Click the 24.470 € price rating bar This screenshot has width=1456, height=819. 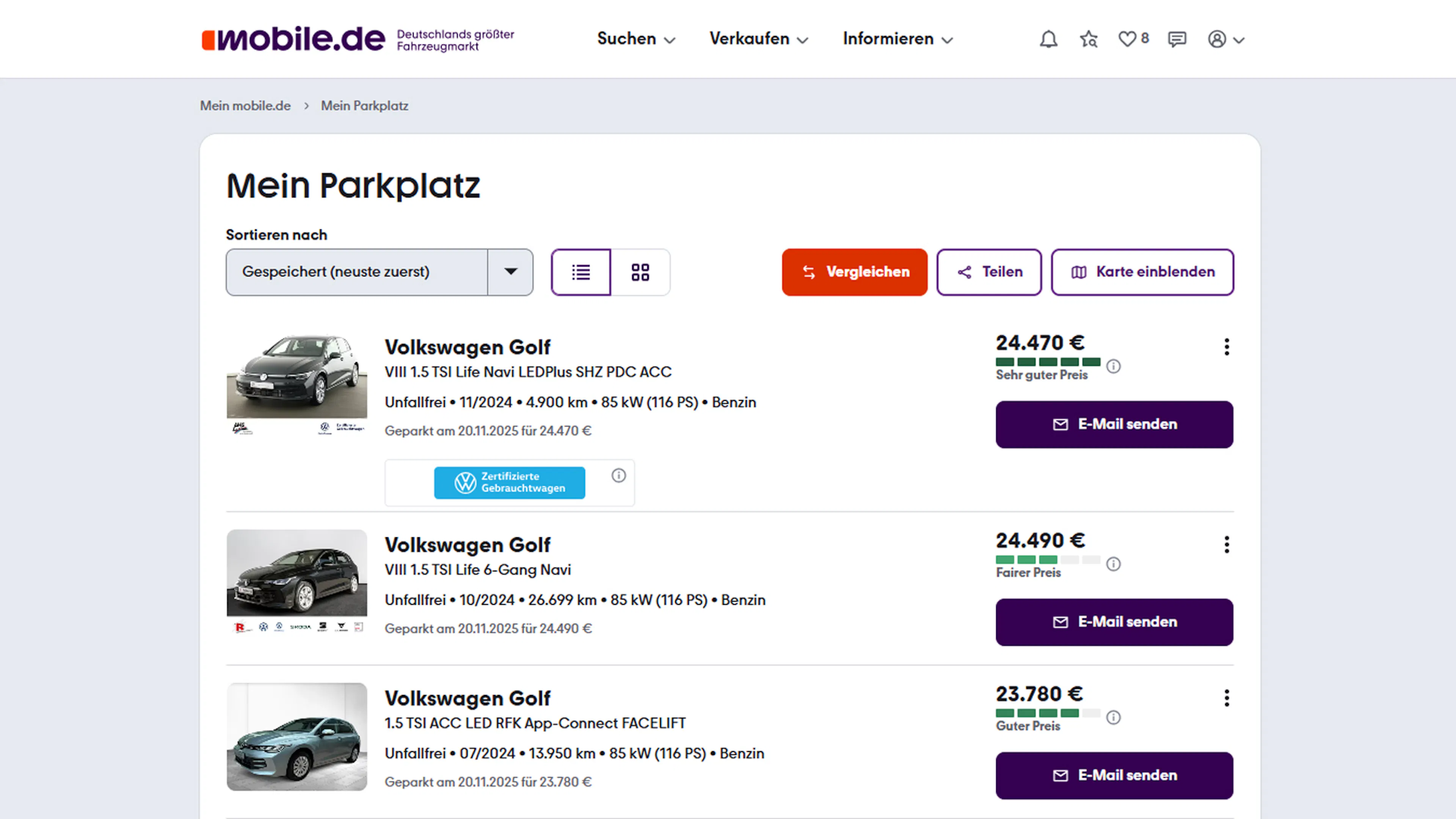tap(1048, 362)
